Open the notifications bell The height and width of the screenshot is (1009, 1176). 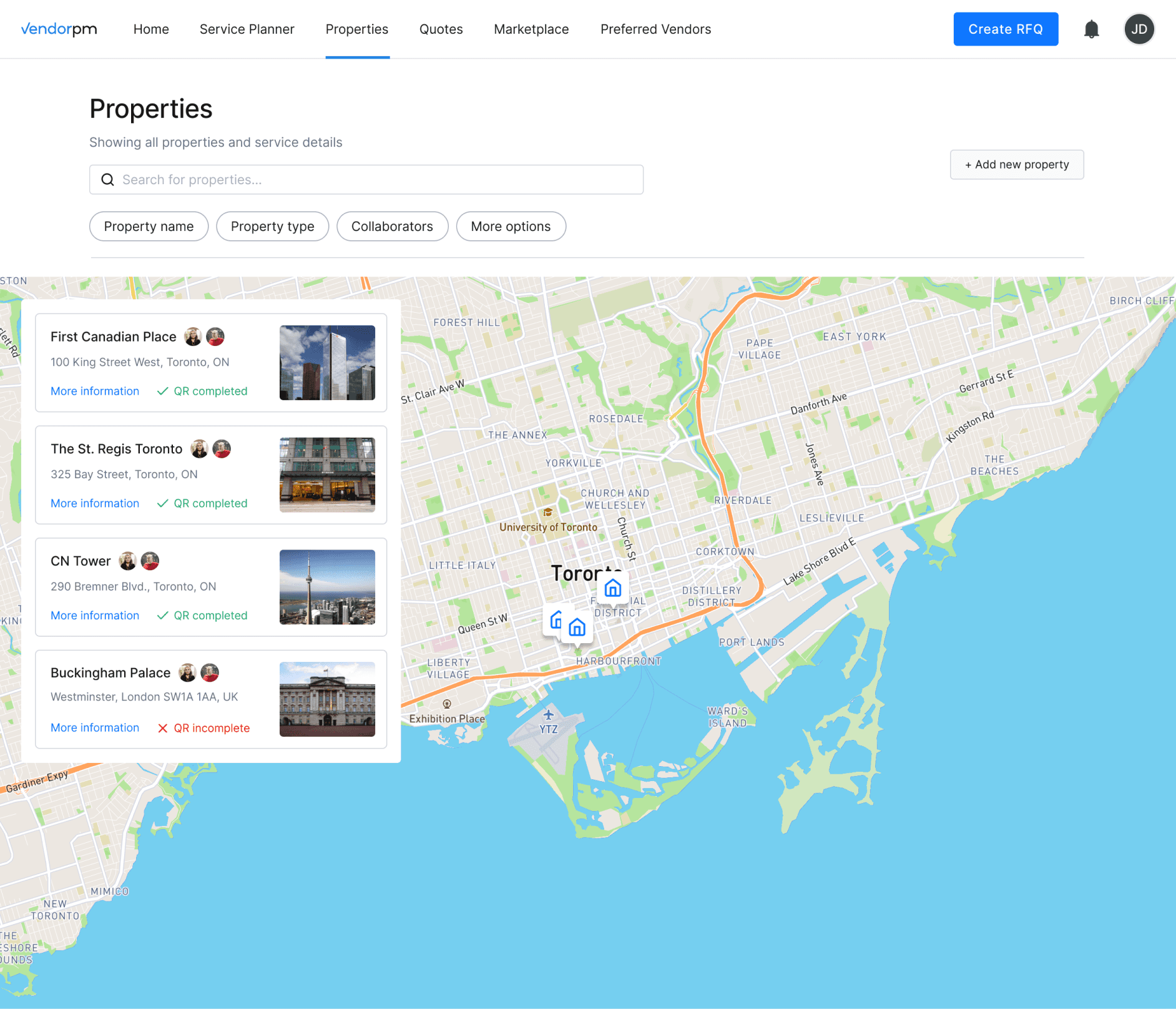(1091, 29)
